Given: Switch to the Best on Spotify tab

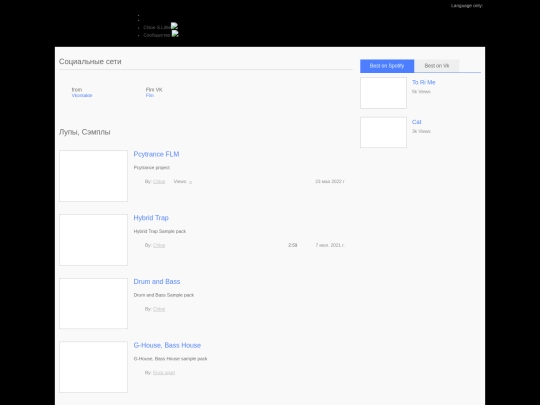Looking at the screenshot, I should click(387, 66).
